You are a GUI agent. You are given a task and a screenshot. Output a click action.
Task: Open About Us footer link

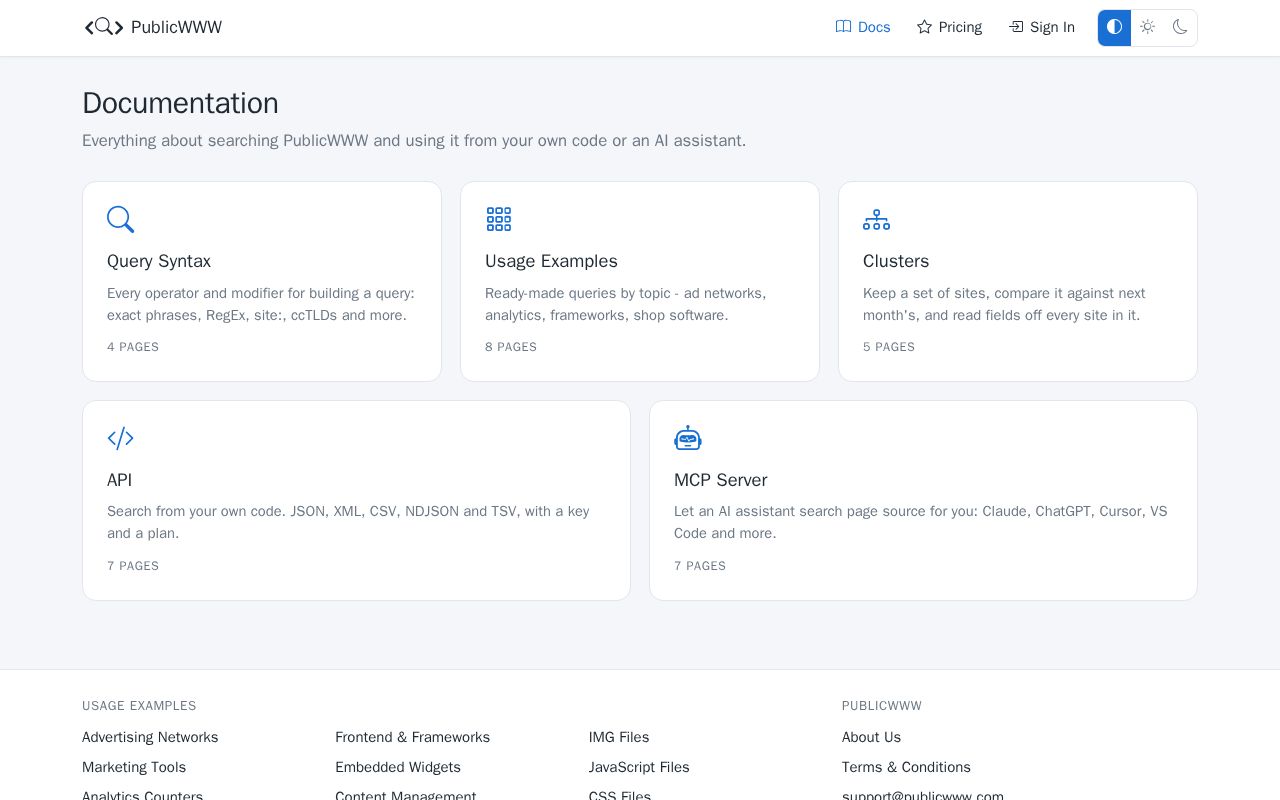(871, 737)
